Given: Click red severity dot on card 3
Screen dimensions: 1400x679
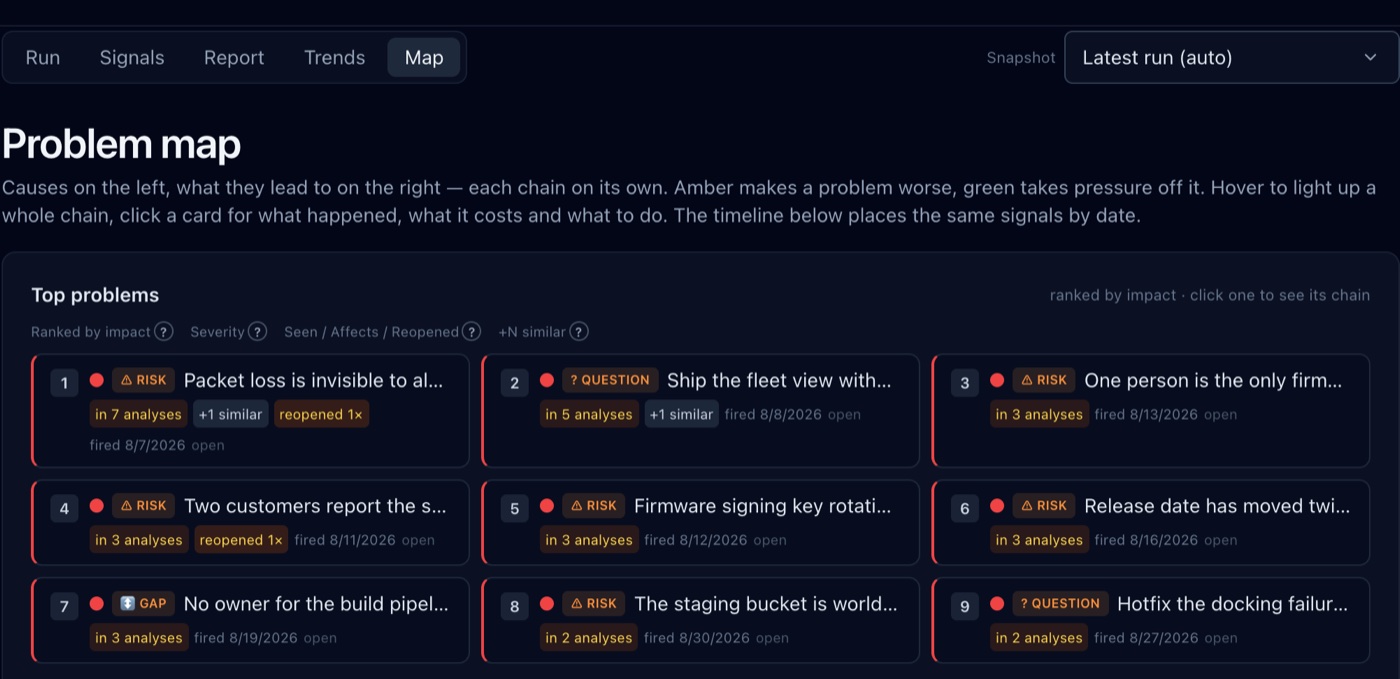Looking at the screenshot, I should pyautogui.click(x=997, y=380).
